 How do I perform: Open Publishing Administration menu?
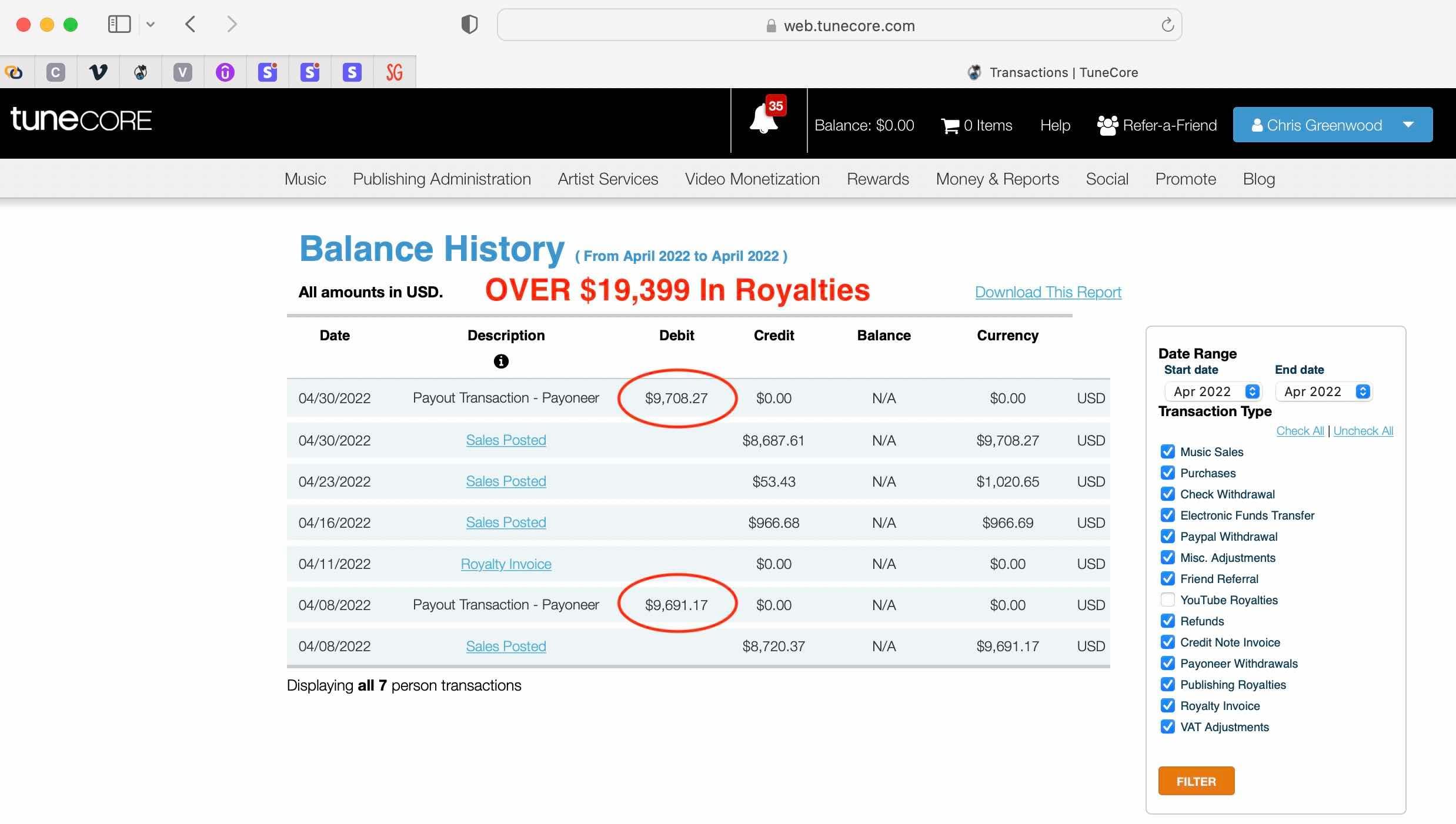pos(442,179)
